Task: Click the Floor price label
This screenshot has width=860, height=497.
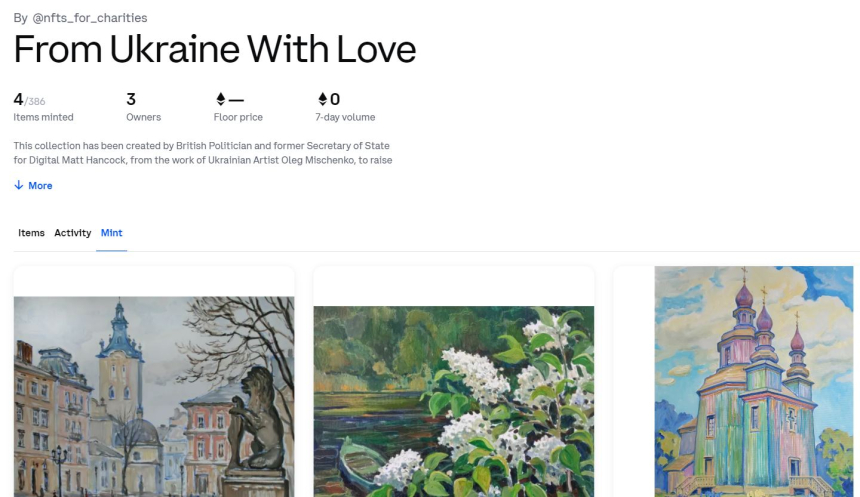Action: coord(238,118)
